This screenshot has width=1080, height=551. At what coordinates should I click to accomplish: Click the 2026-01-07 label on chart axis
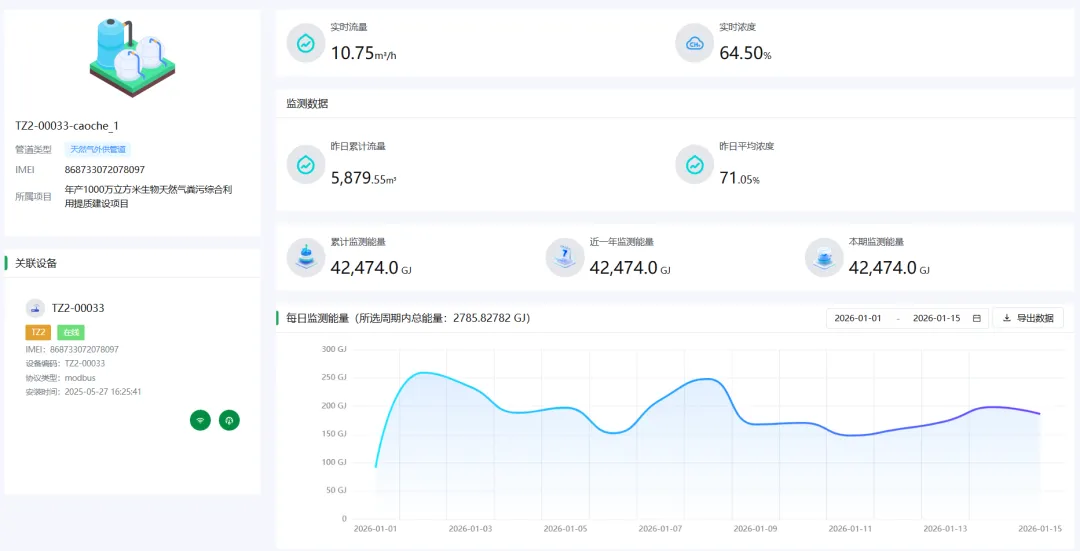coord(660,528)
